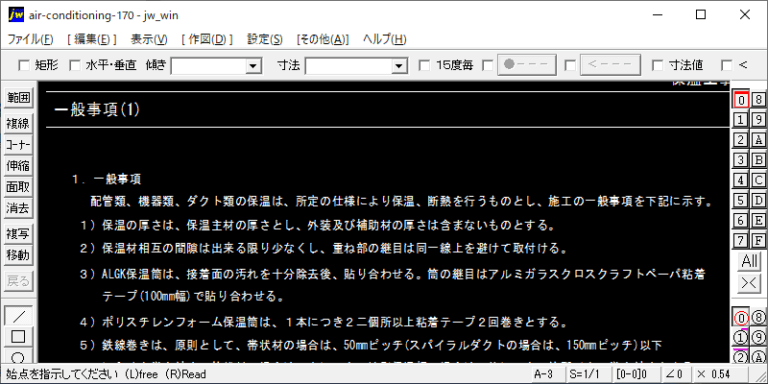Select layer 1 square button

coord(741,120)
